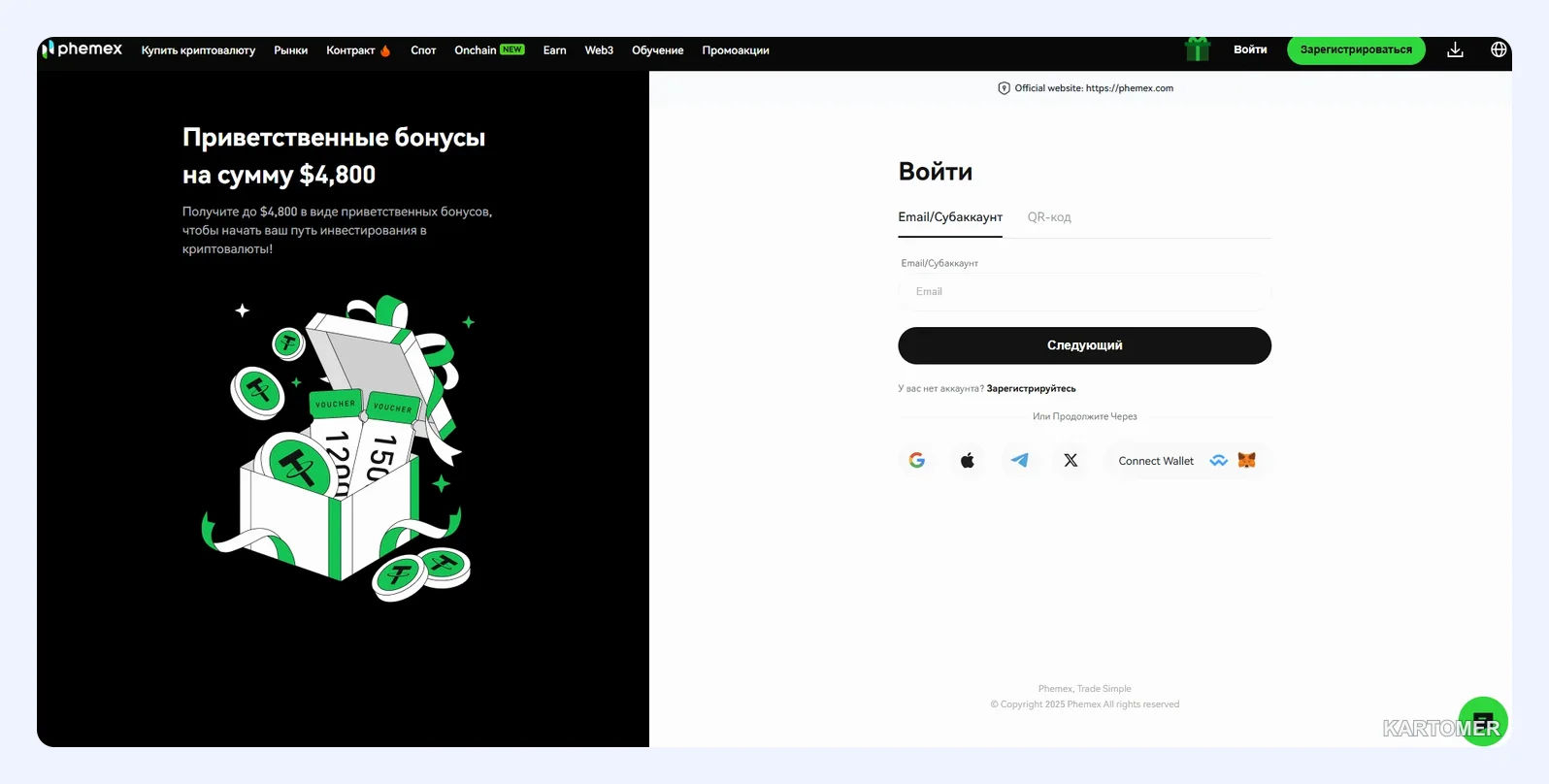
Task: Click the Войти button in the header
Action: point(1250,49)
